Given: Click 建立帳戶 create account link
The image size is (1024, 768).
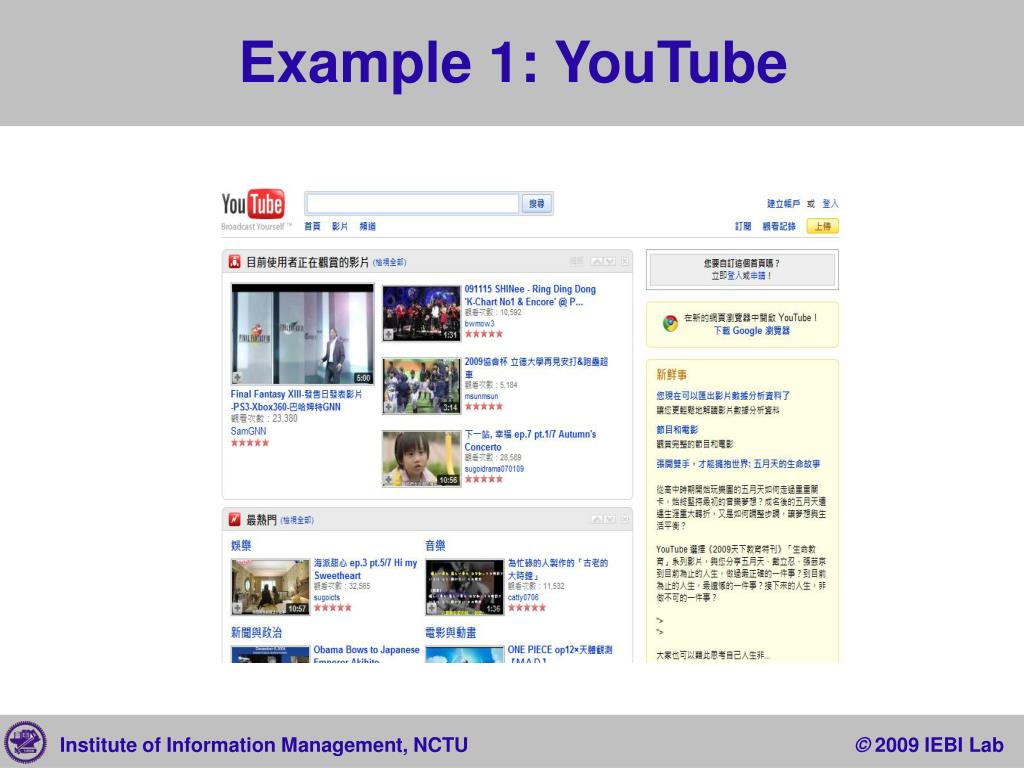Looking at the screenshot, I should point(784,204).
